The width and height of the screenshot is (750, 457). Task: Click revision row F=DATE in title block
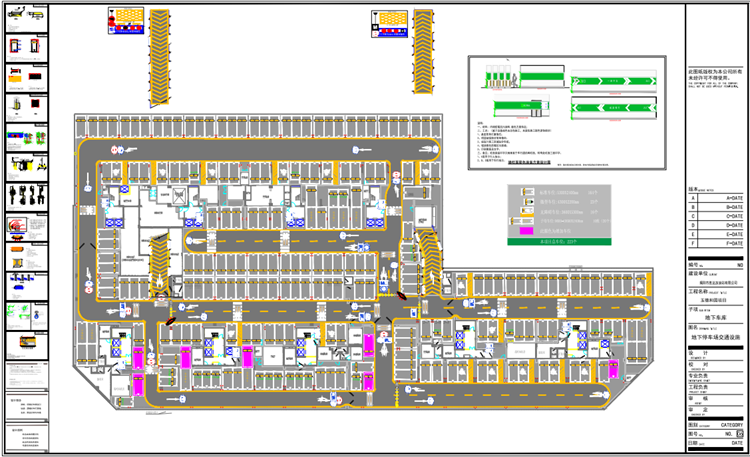(x=716, y=243)
